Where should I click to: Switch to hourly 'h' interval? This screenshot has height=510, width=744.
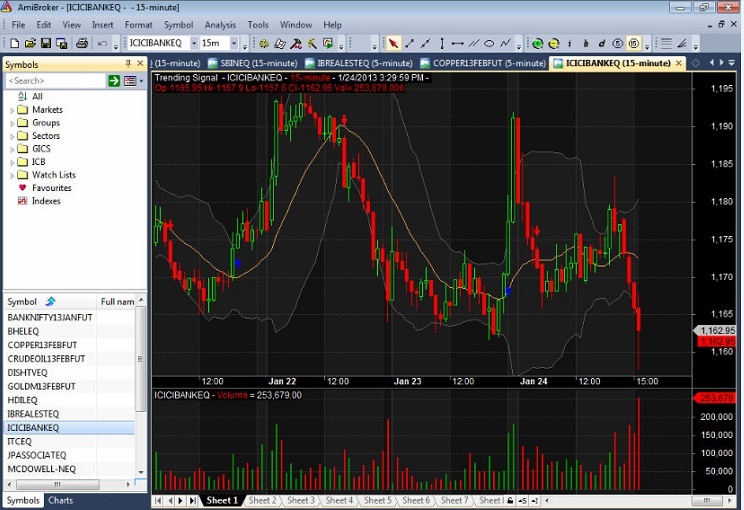coord(586,44)
